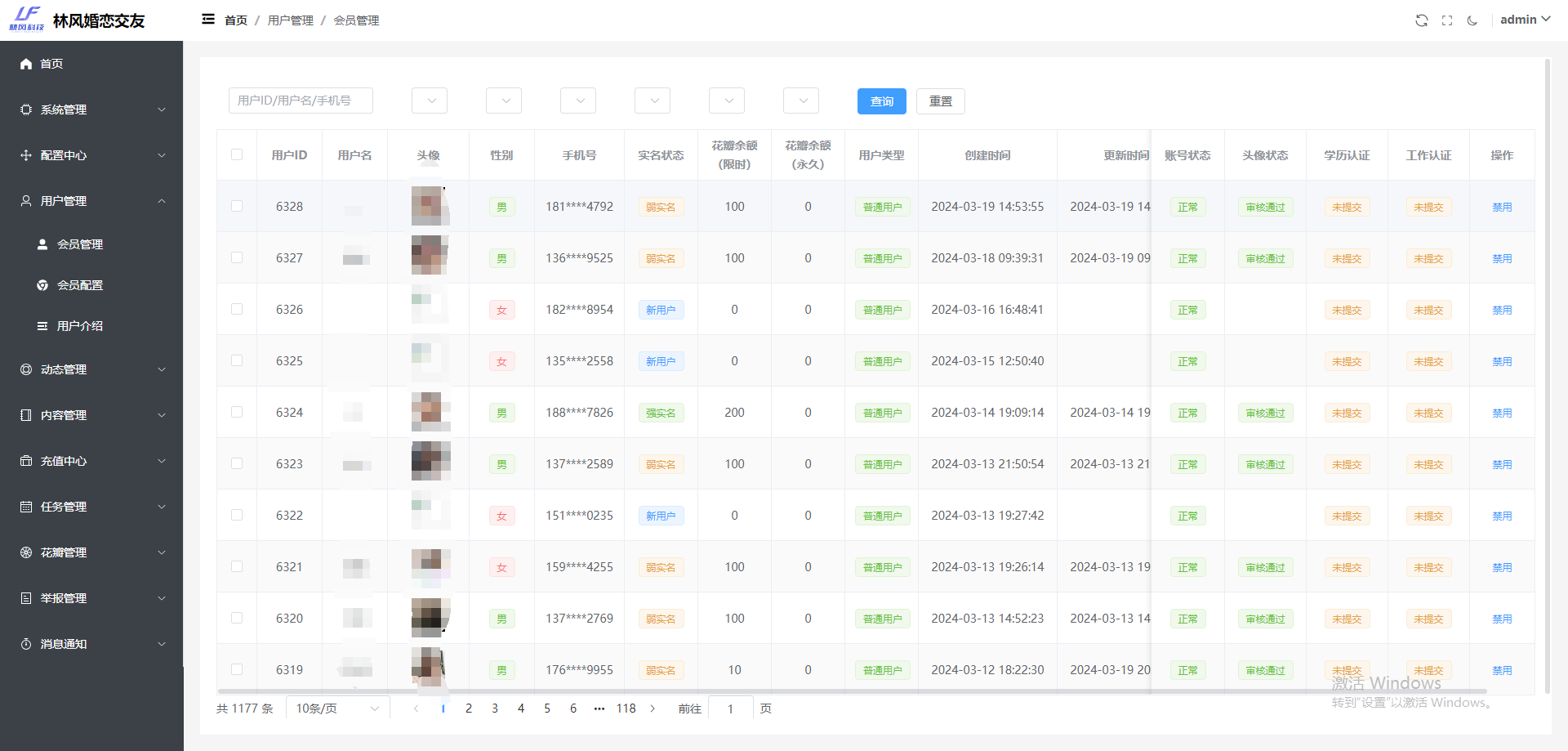Enter fullscreen via the fullscreen icon

click(x=1447, y=20)
